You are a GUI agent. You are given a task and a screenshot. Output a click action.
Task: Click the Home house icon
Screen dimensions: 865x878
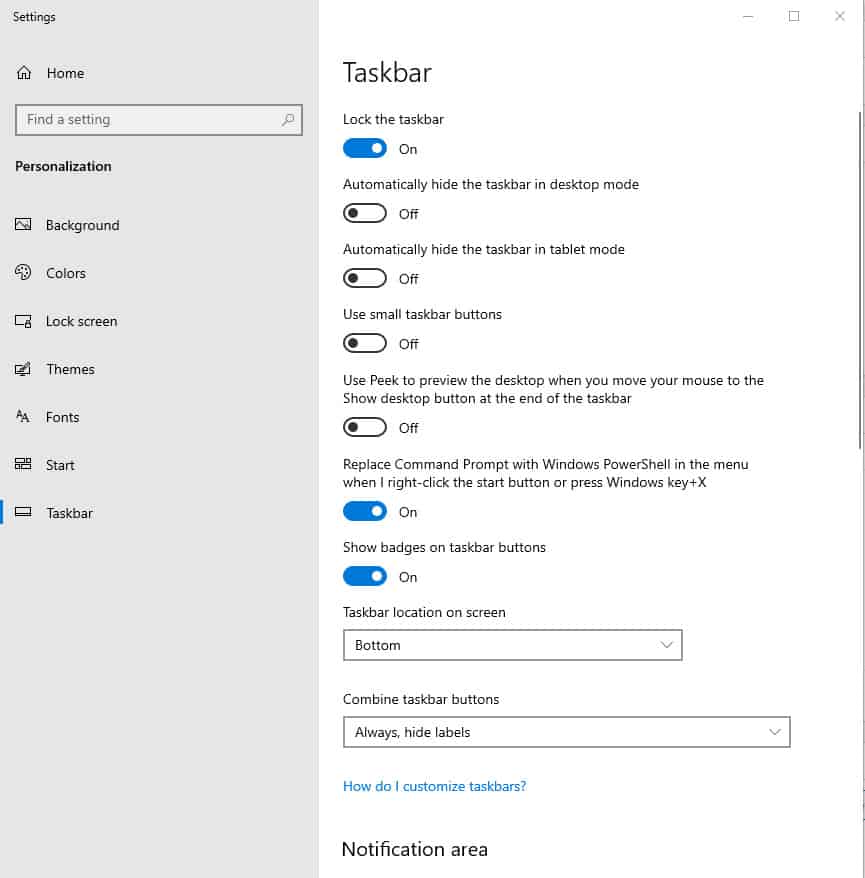24,73
